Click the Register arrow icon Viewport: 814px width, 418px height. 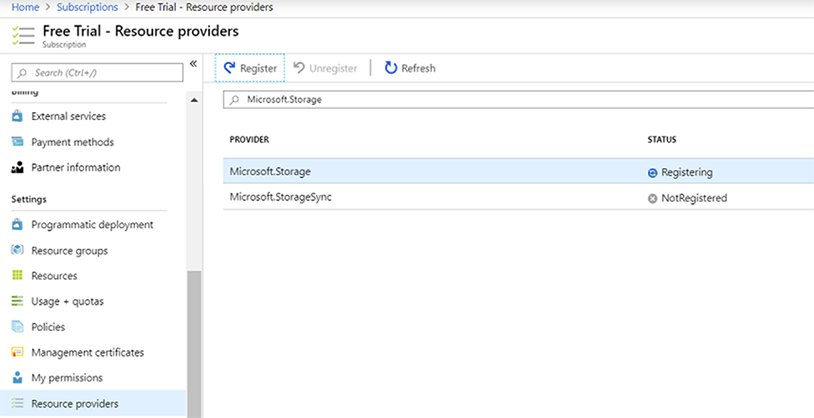[x=229, y=68]
